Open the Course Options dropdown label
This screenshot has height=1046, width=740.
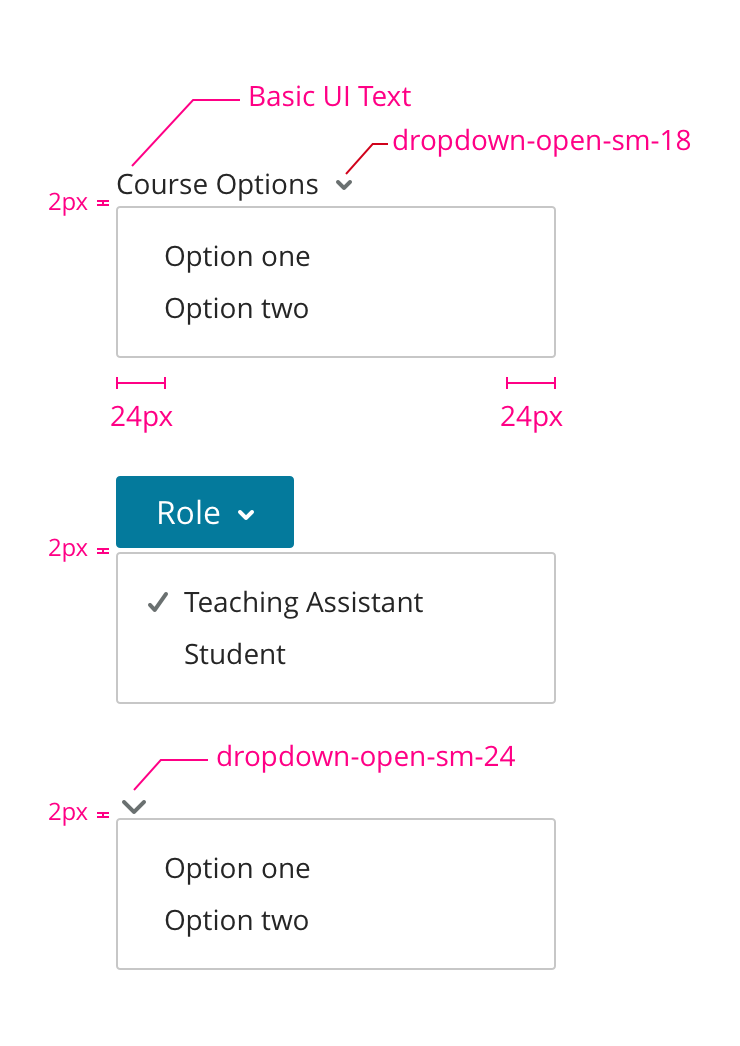pos(217,185)
